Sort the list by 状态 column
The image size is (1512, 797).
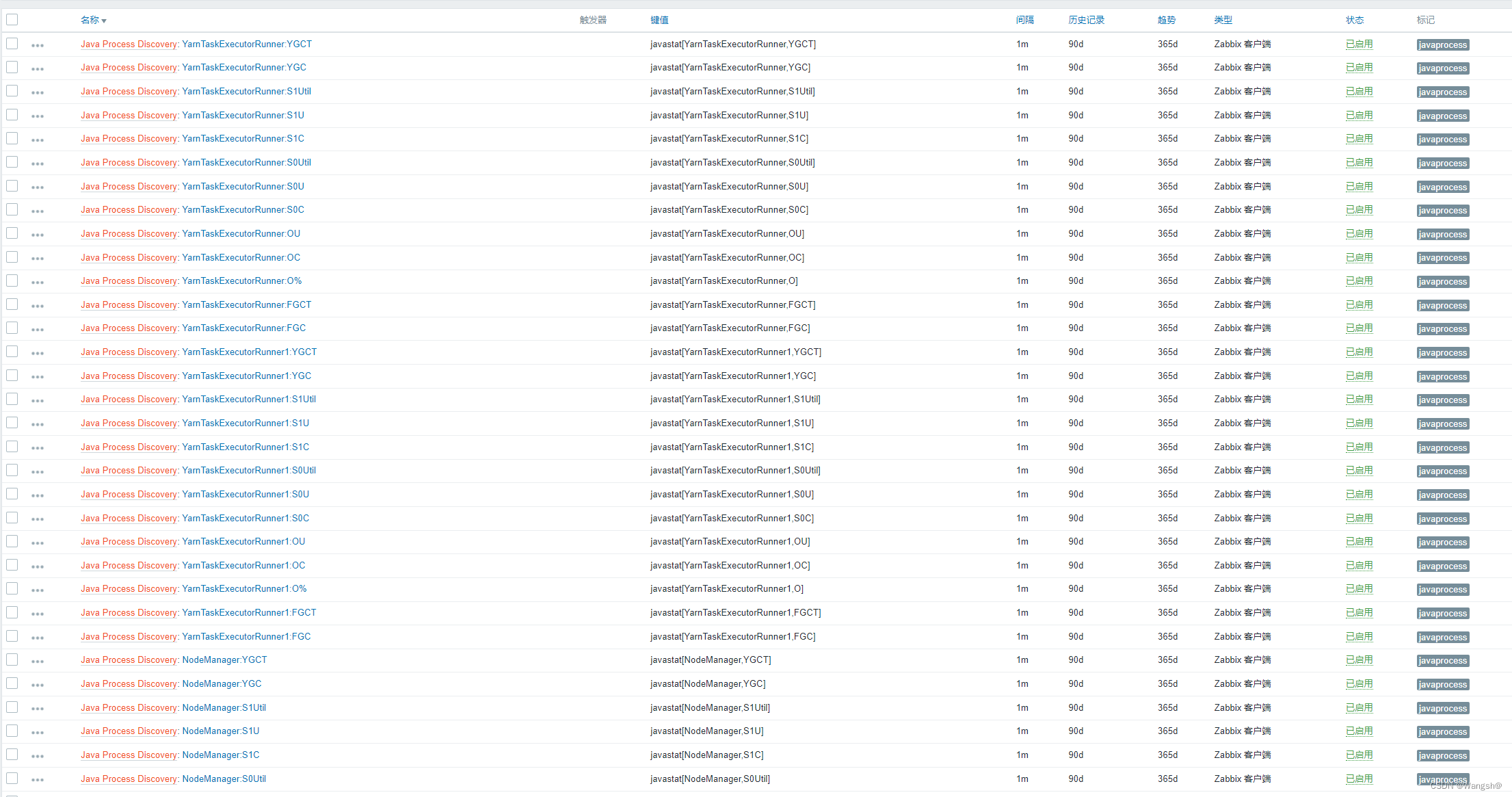click(1354, 21)
